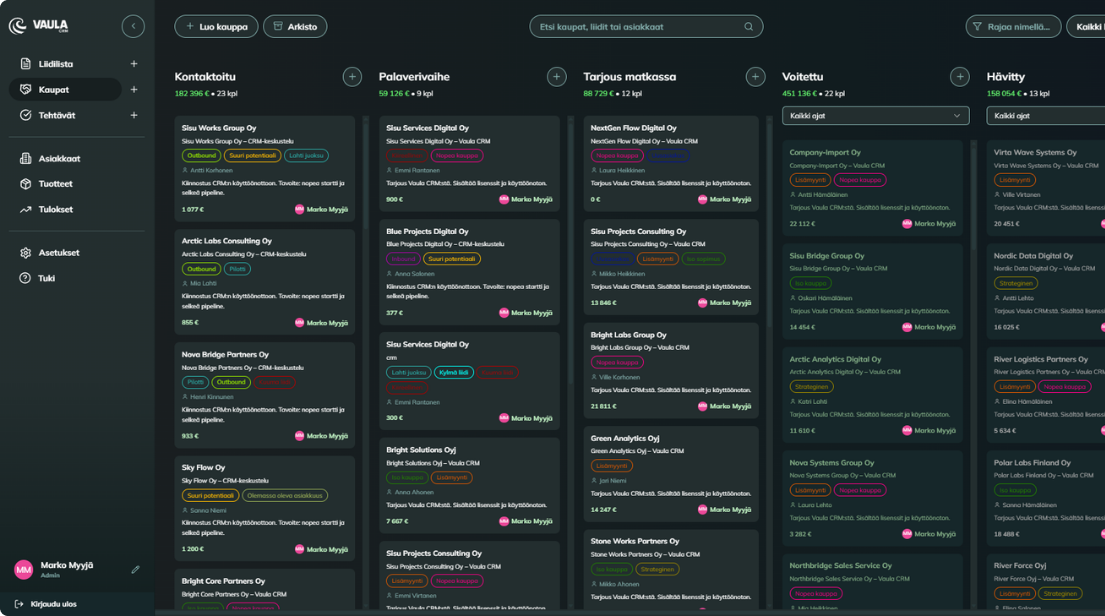Open the Blue Projects Digital Oy card
The height and width of the screenshot is (616, 1105).
coord(469,272)
